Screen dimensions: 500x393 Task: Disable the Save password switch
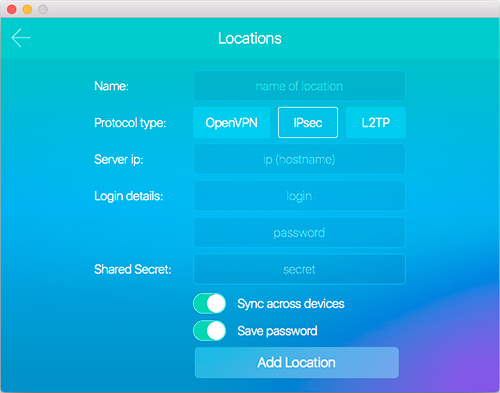[210, 331]
